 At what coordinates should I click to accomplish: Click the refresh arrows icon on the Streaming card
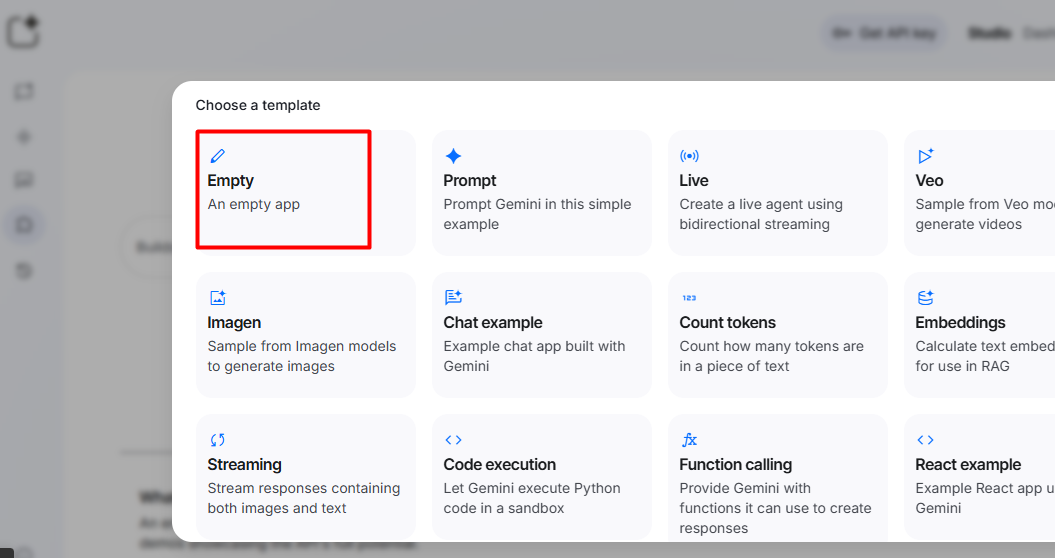(x=217, y=440)
